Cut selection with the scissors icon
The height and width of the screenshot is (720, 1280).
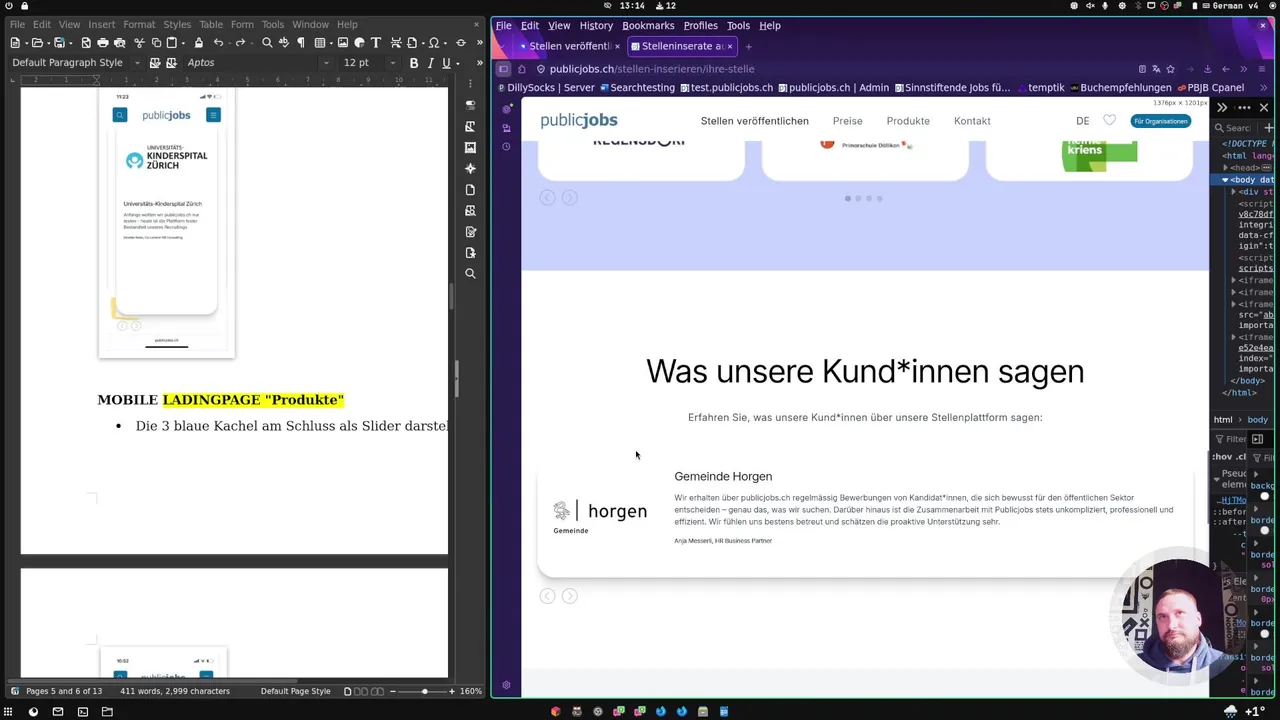tap(139, 43)
